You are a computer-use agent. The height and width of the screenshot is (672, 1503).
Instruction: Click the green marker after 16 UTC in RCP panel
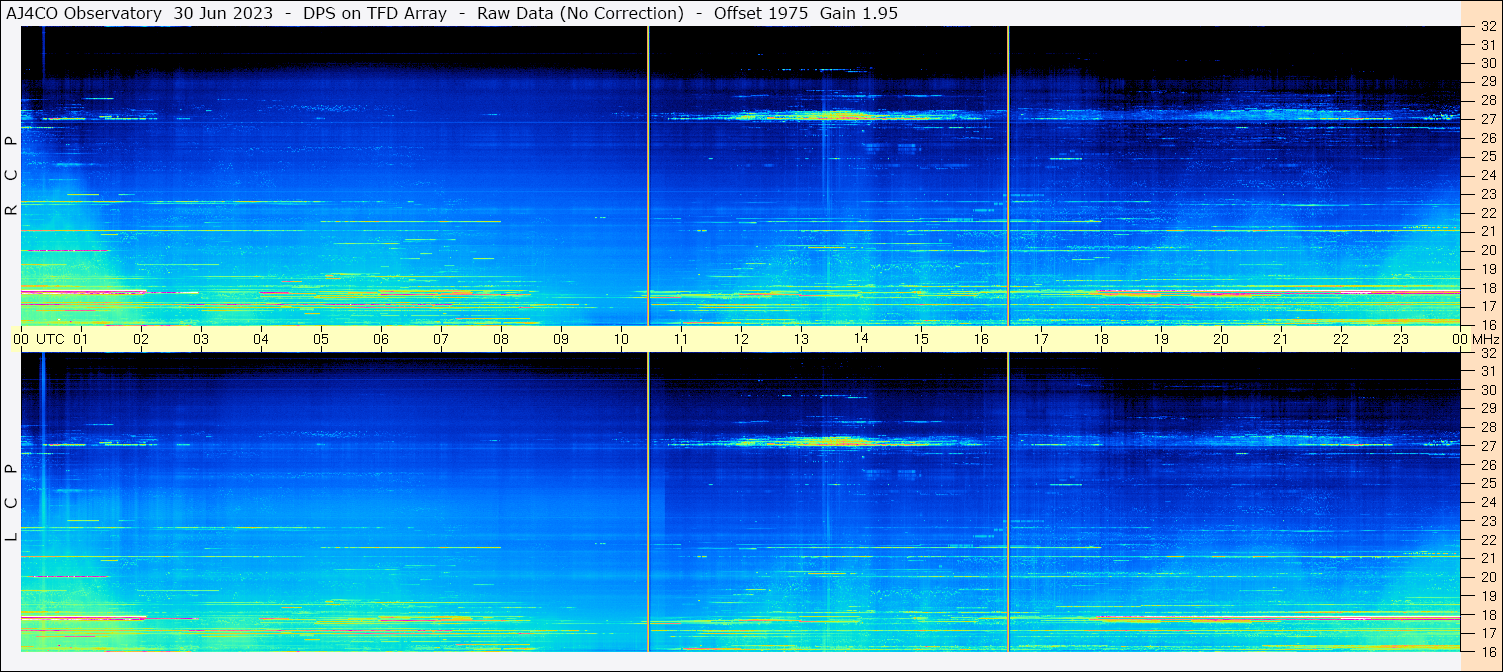(x=1008, y=175)
